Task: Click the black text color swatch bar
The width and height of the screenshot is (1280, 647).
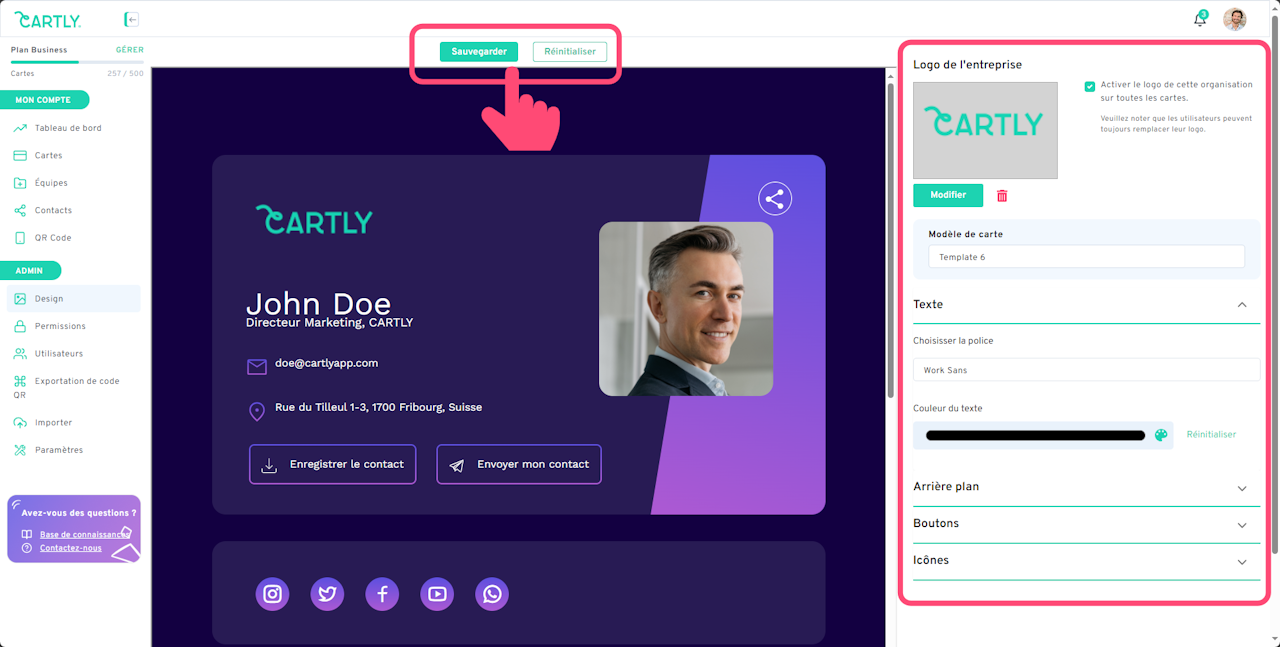Action: (1035, 435)
